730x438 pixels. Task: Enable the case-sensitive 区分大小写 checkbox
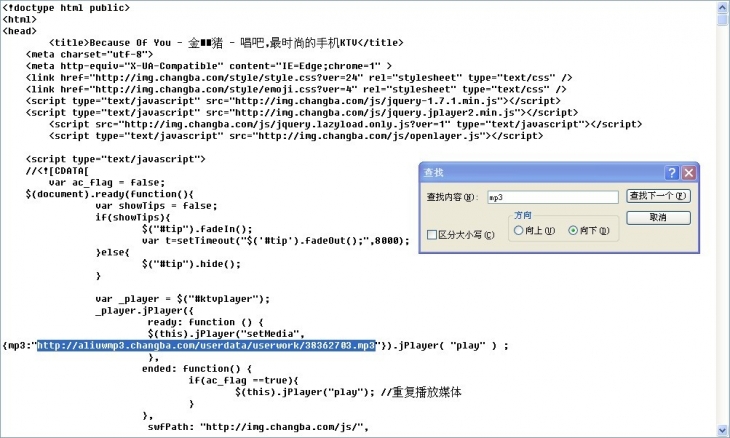point(432,235)
